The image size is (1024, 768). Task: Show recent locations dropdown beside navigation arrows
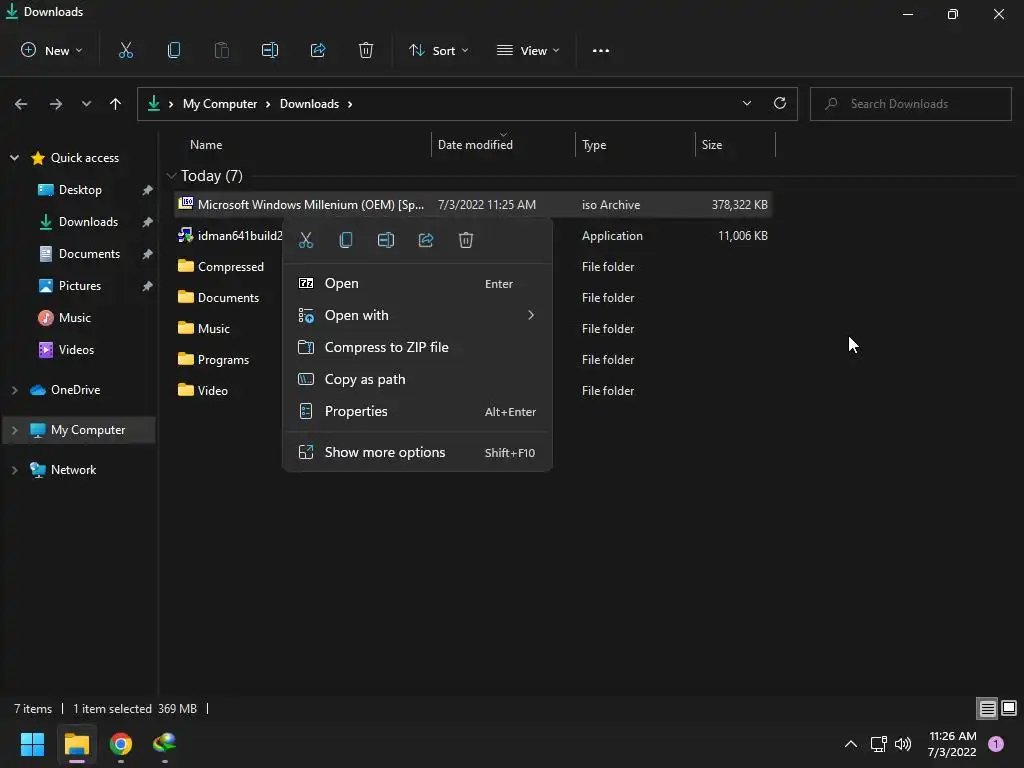86,104
